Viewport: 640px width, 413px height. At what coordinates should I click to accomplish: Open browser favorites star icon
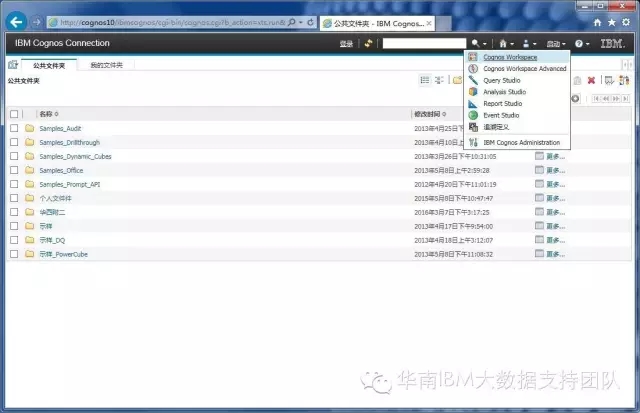point(611,22)
